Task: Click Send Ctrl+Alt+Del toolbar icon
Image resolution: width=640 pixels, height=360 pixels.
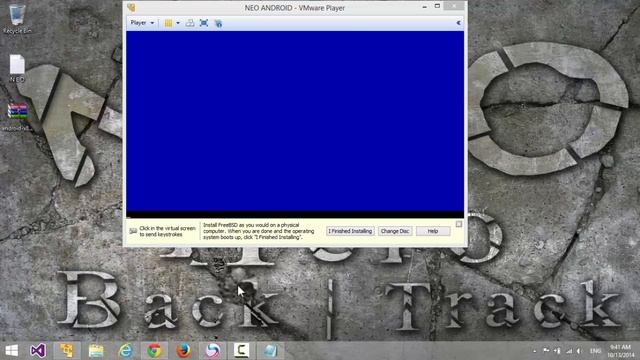Action: pyautogui.click(x=190, y=23)
